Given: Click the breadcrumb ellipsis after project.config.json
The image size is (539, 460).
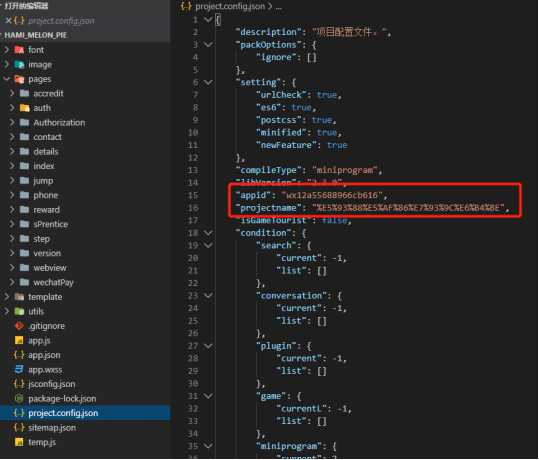Looking at the screenshot, I should (278, 7).
